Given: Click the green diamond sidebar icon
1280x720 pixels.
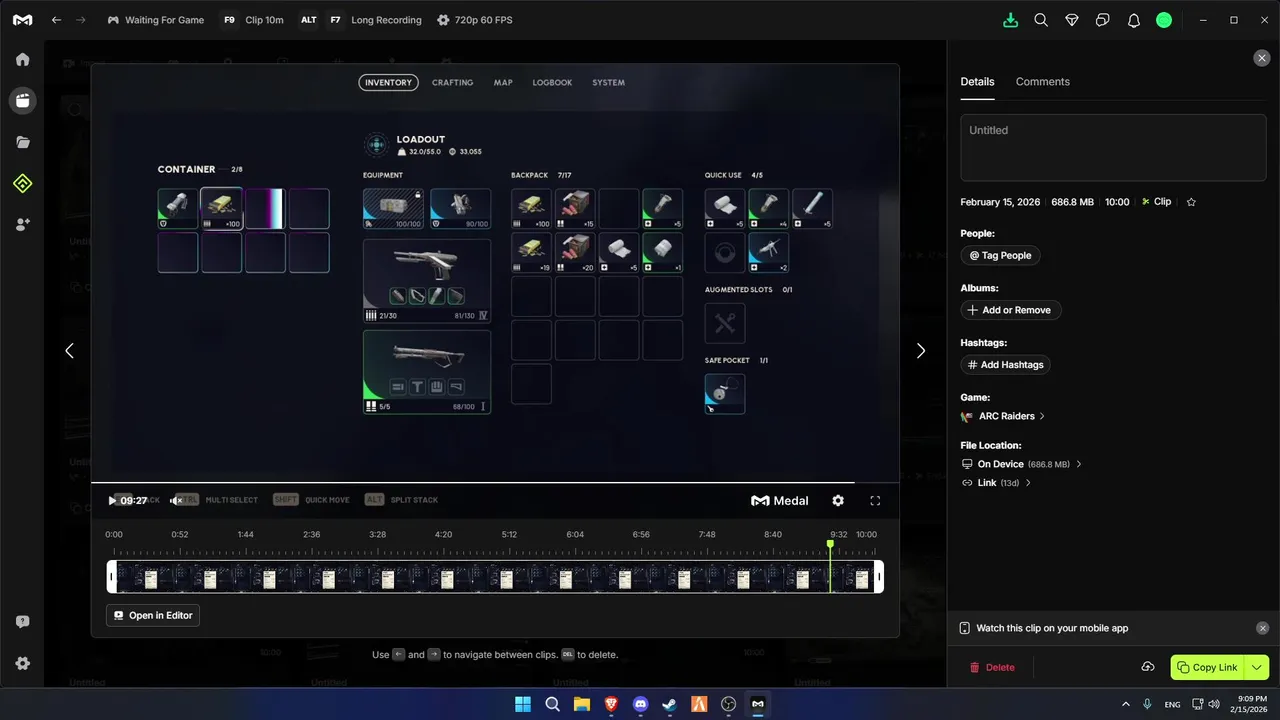Looking at the screenshot, I should point(22,183).
